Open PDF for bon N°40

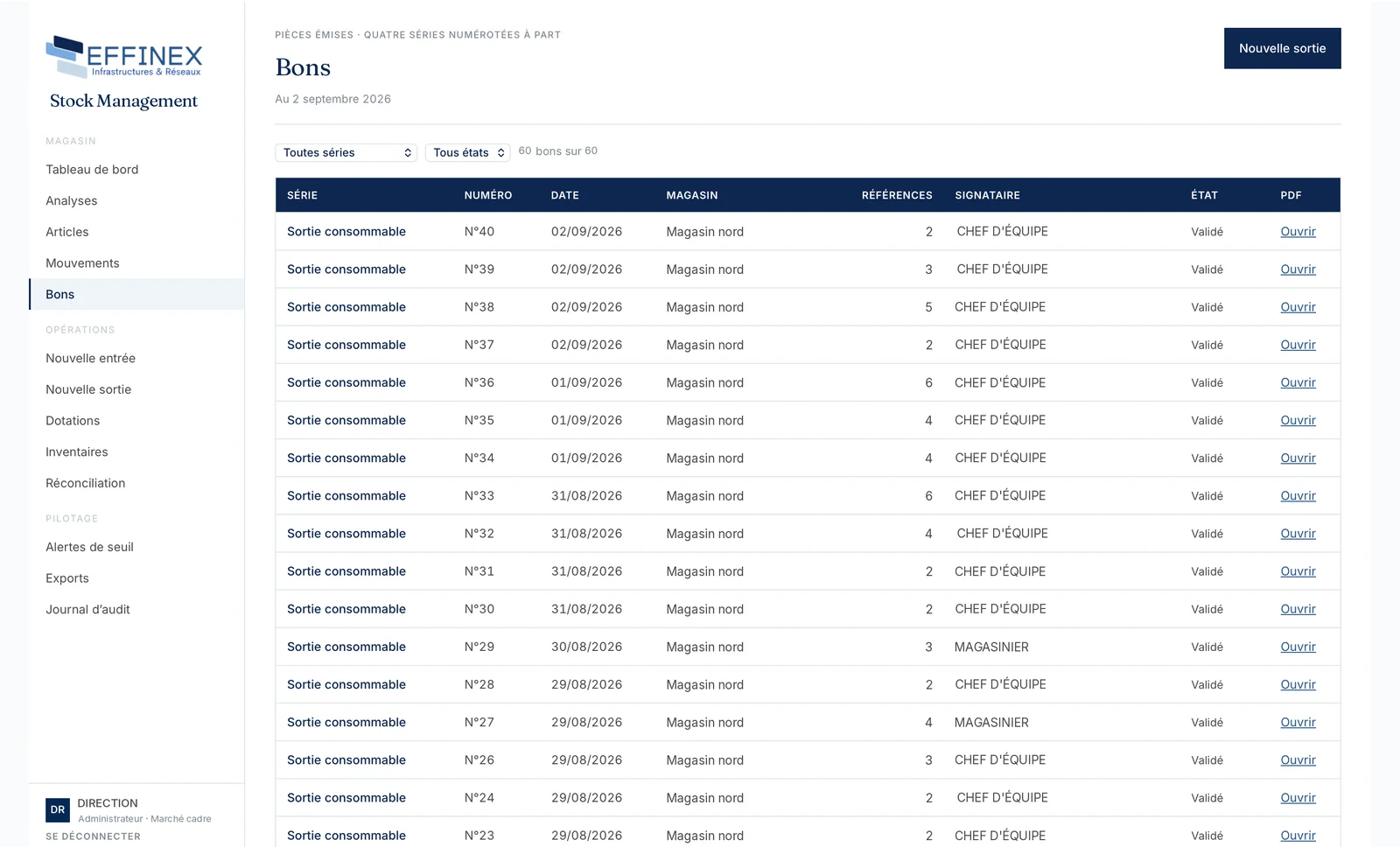tap(1298, 232)
